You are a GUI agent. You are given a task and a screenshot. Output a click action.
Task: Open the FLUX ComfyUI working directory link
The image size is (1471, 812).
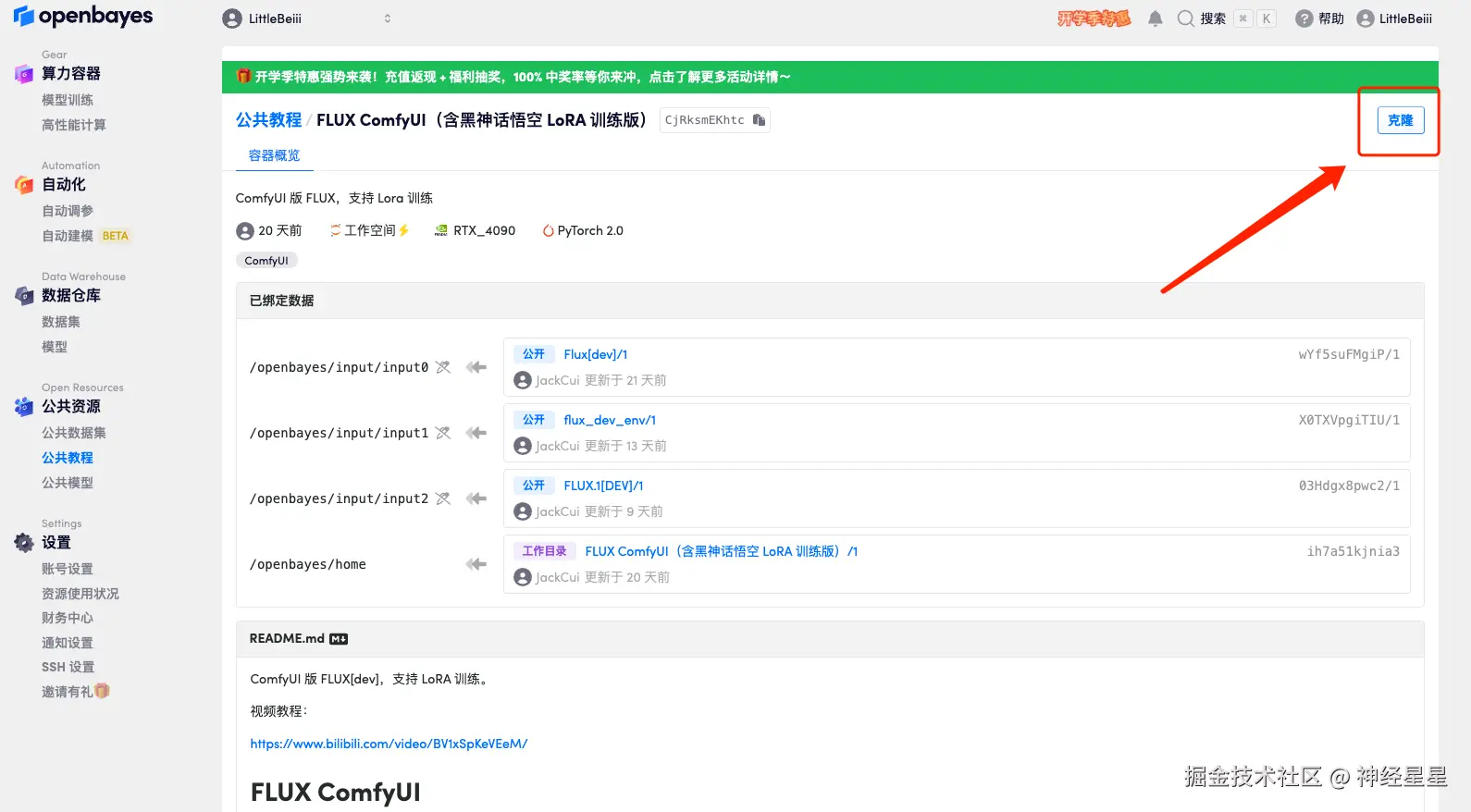point(721,551)
